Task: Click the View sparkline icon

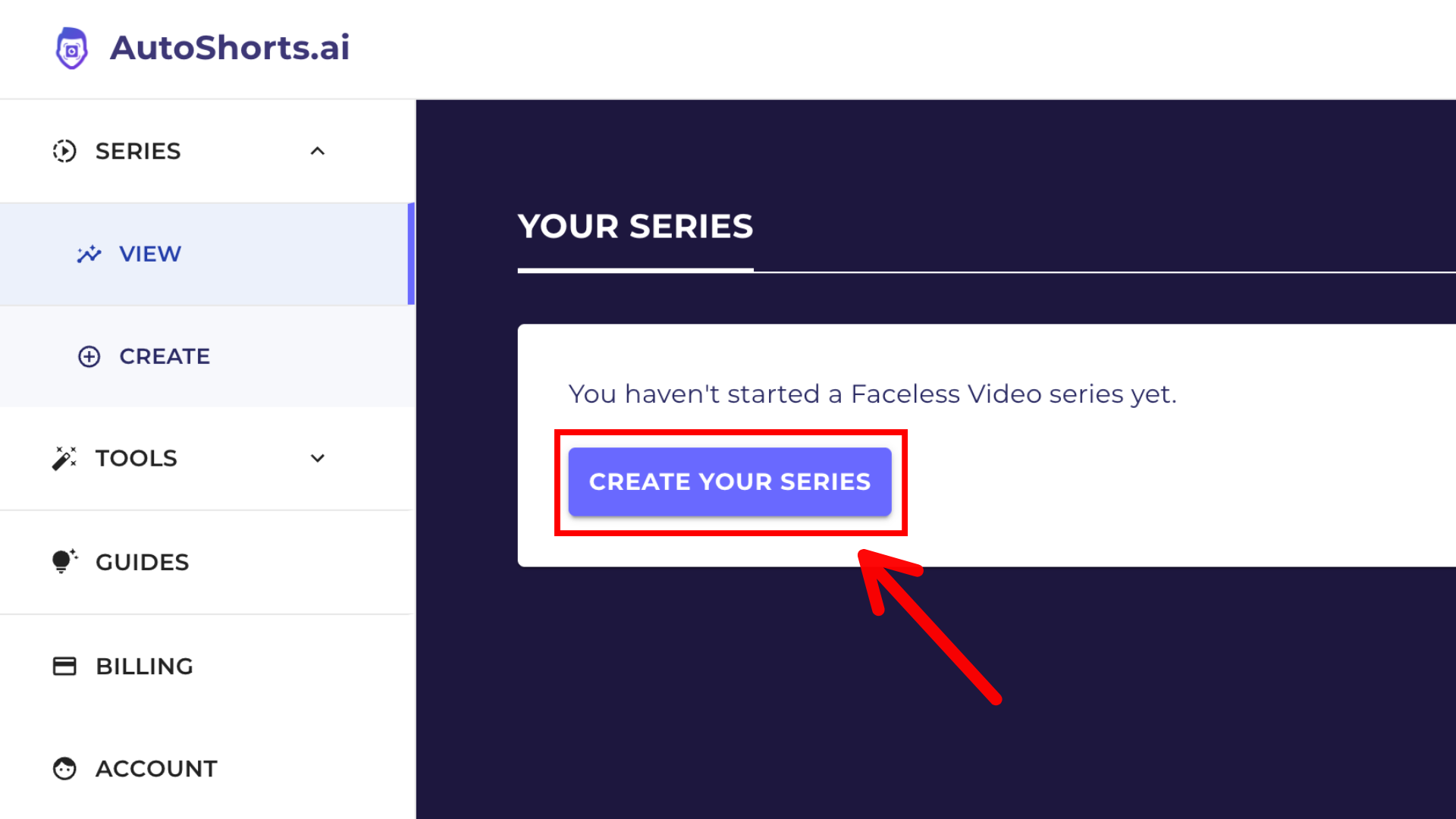Action: click(89, 254)
